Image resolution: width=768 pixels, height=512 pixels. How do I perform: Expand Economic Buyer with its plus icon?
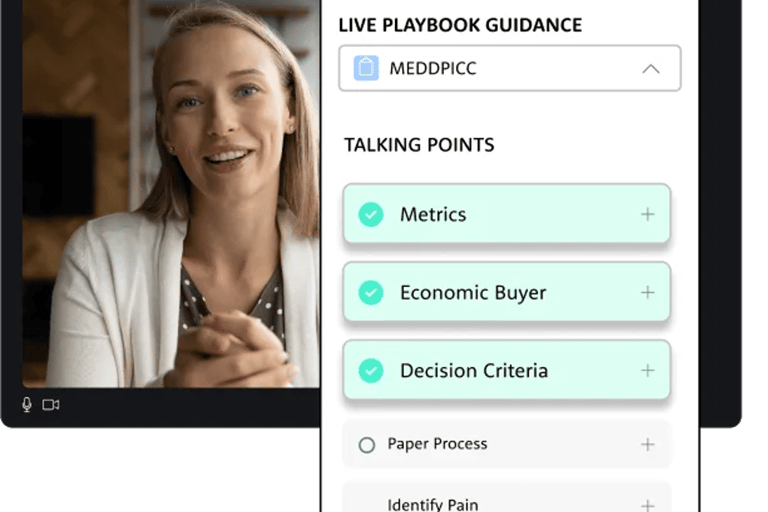tap(648, 293)
